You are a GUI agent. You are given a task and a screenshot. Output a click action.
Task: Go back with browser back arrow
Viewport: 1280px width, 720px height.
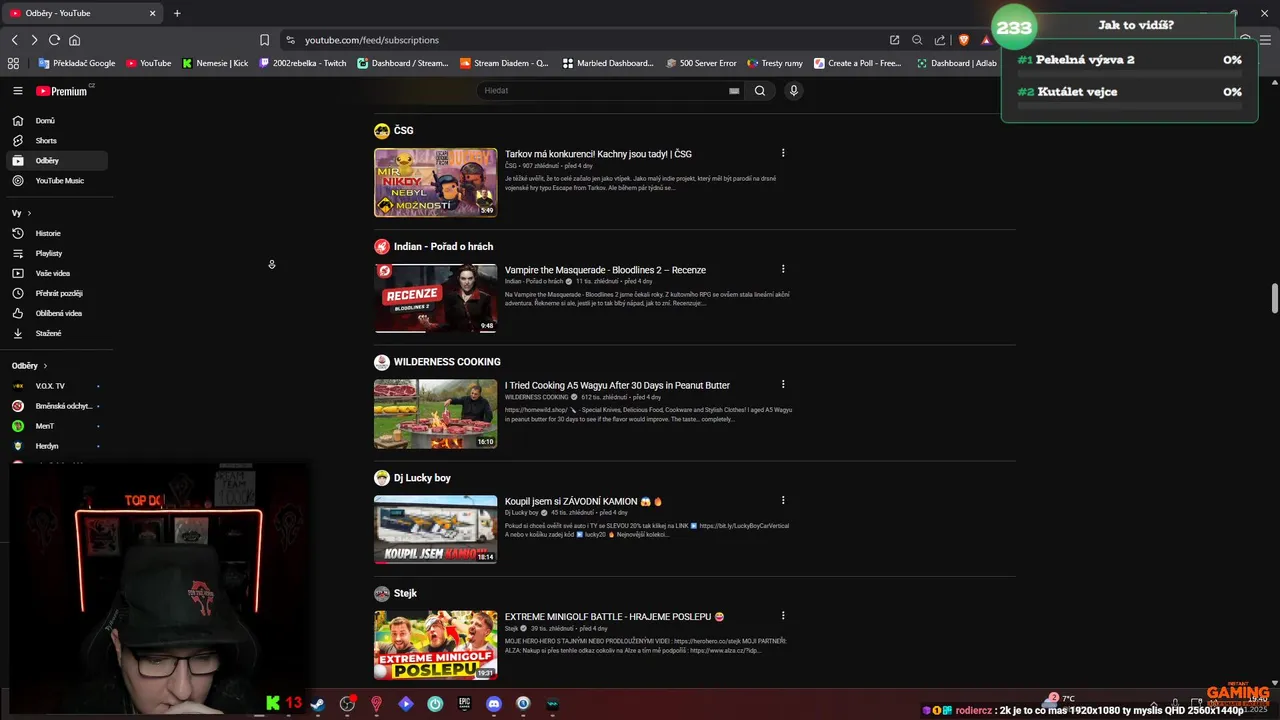tap(14, 40)
